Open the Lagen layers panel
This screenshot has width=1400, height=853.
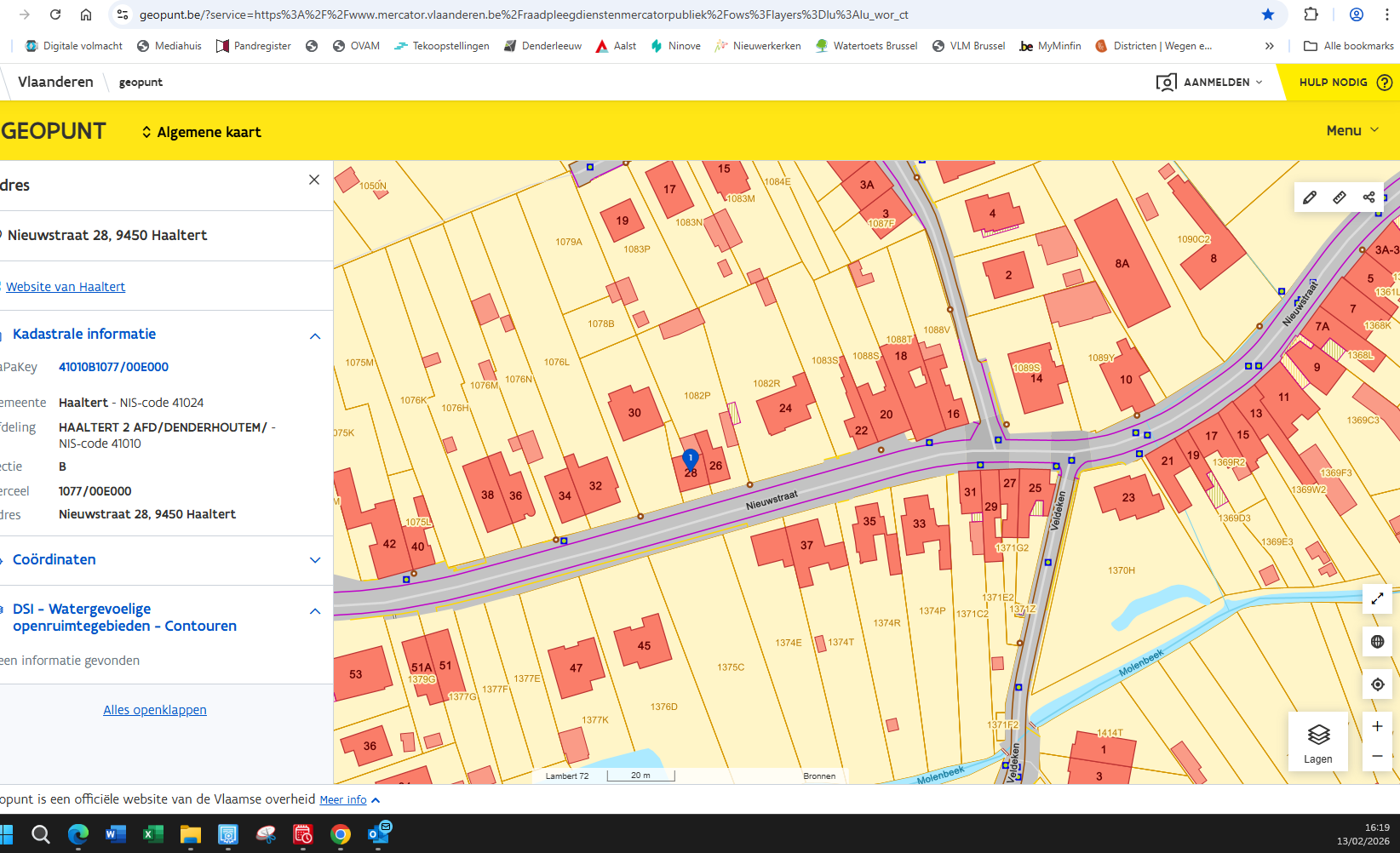(1317, 741)
